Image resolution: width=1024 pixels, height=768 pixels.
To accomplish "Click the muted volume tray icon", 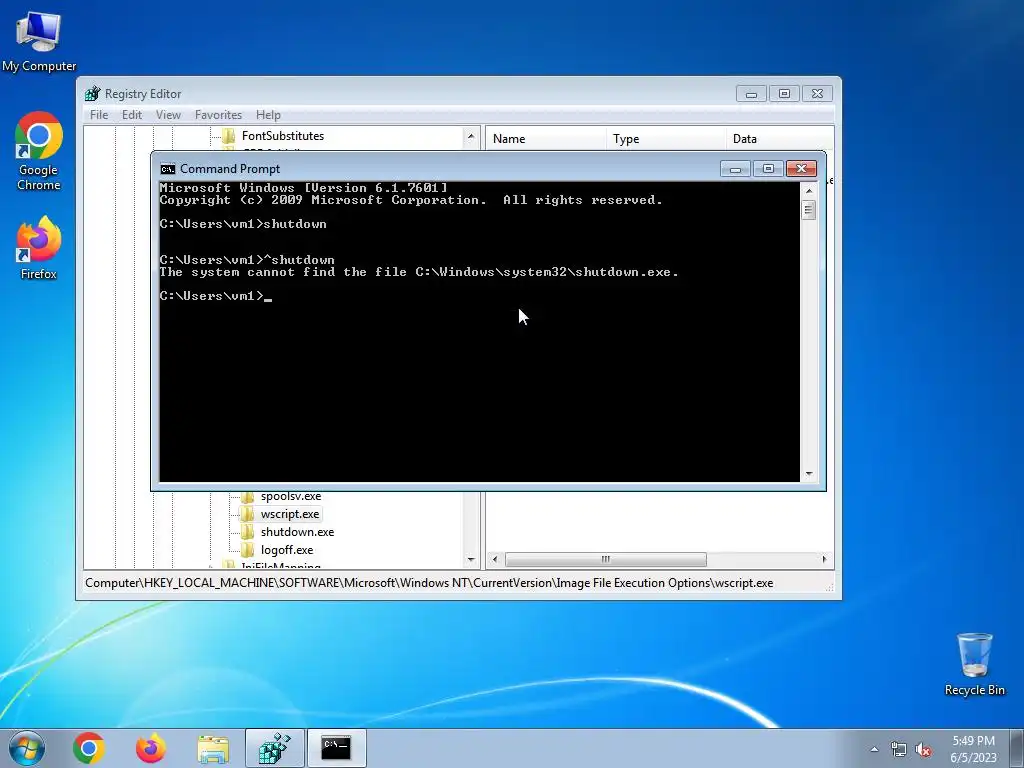I will click(923, 750).
